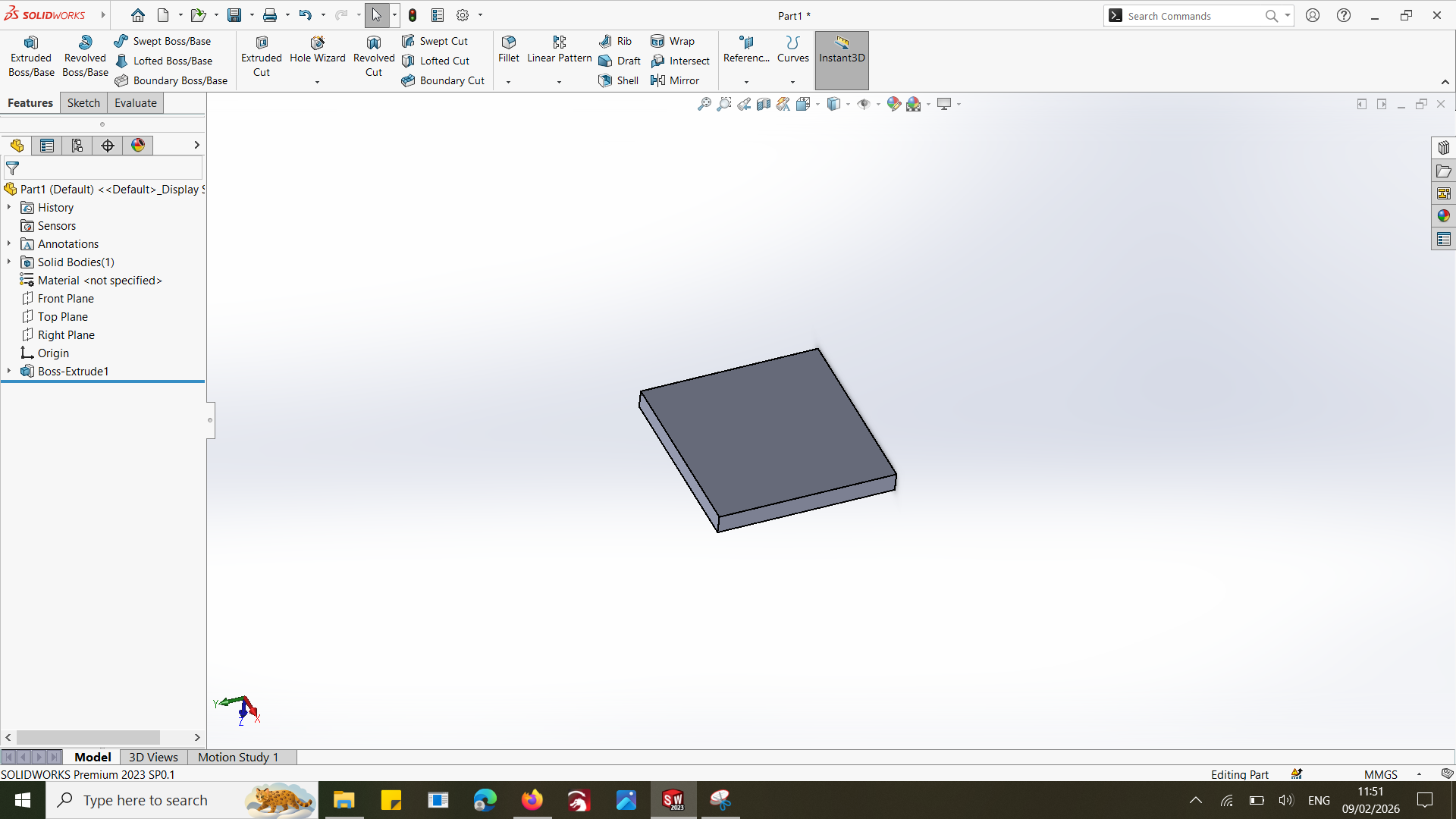Open the Linear Pattern dropdown arrow
The width and height of the screenshot is (1456, 819).
[x=559, y=82]
